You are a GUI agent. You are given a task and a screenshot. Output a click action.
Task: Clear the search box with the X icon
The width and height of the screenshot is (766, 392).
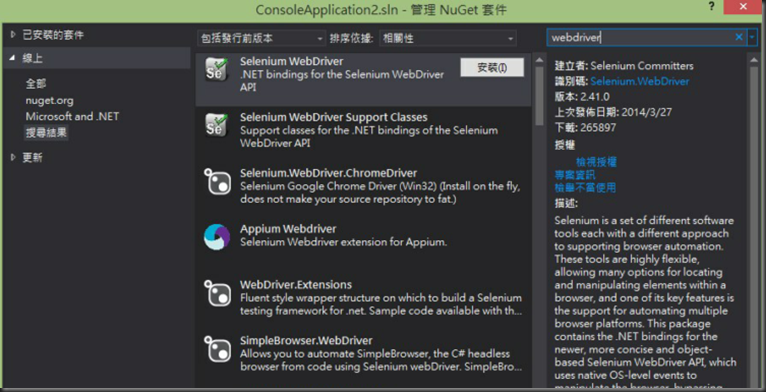tap(739, 37)
